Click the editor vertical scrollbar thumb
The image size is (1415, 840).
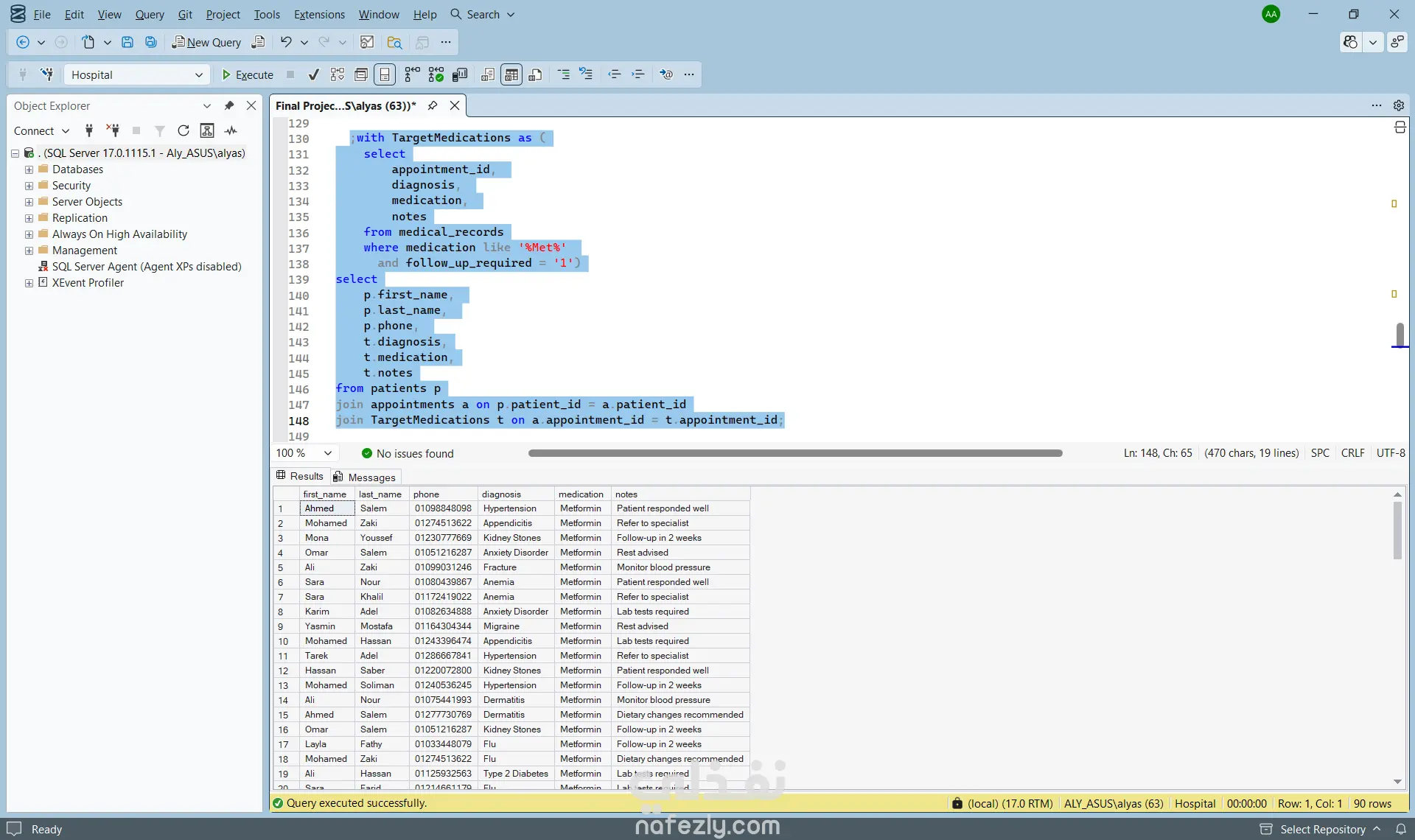(x=1400, y=335)
